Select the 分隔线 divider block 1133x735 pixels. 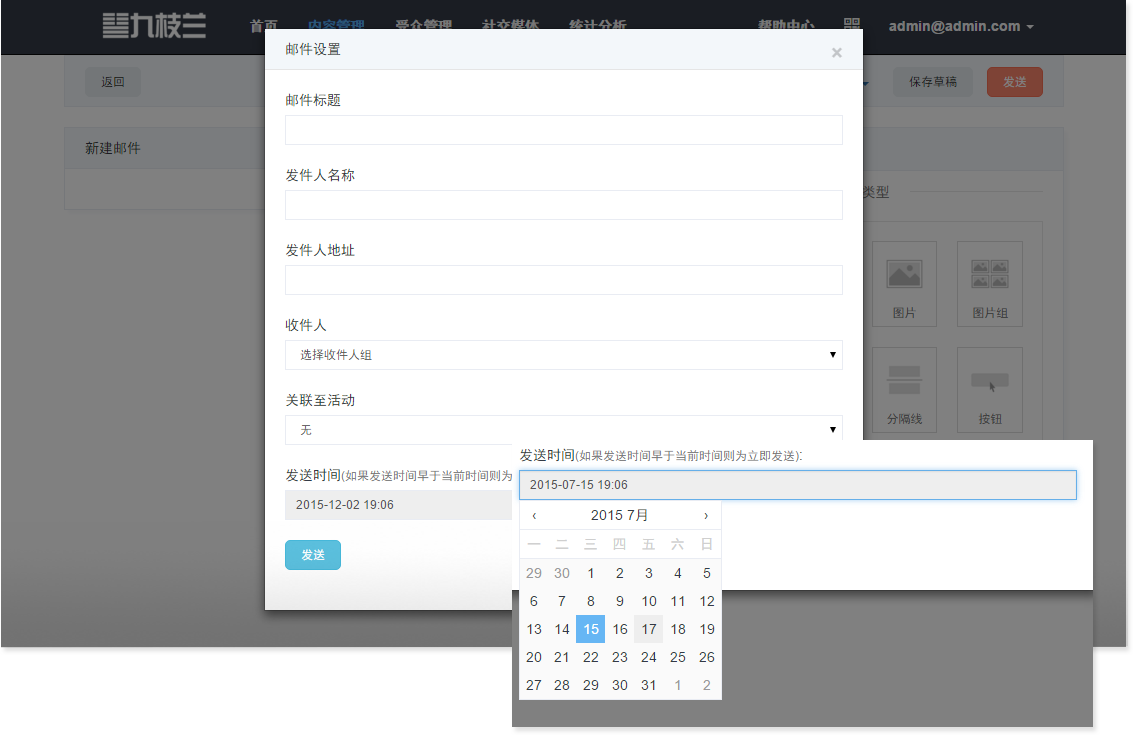coord(904,390)
